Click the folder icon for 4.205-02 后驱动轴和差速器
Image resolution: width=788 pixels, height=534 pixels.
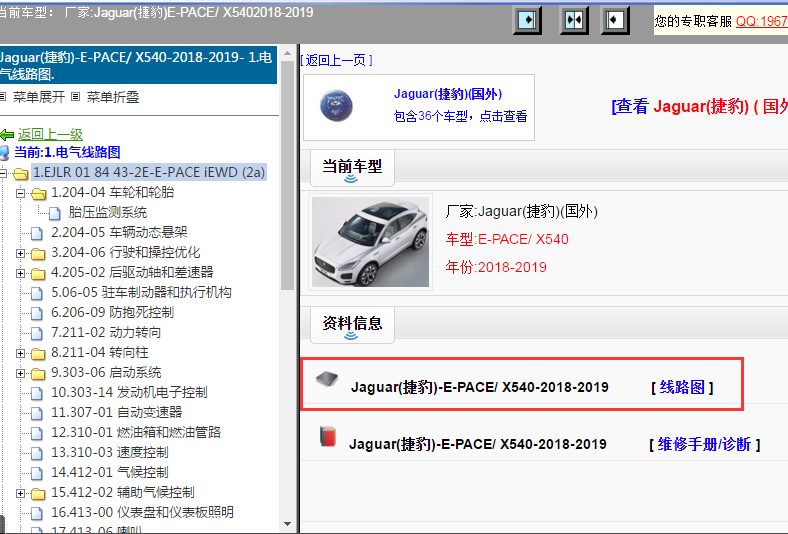[38, 273]
